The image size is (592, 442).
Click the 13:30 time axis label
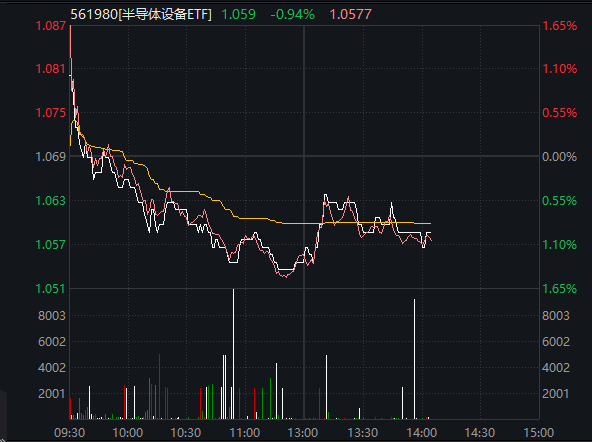click(362, 433)
